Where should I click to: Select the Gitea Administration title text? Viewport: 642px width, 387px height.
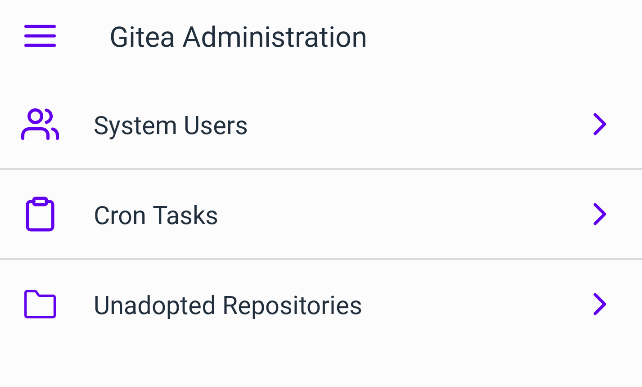click(238, 37)
